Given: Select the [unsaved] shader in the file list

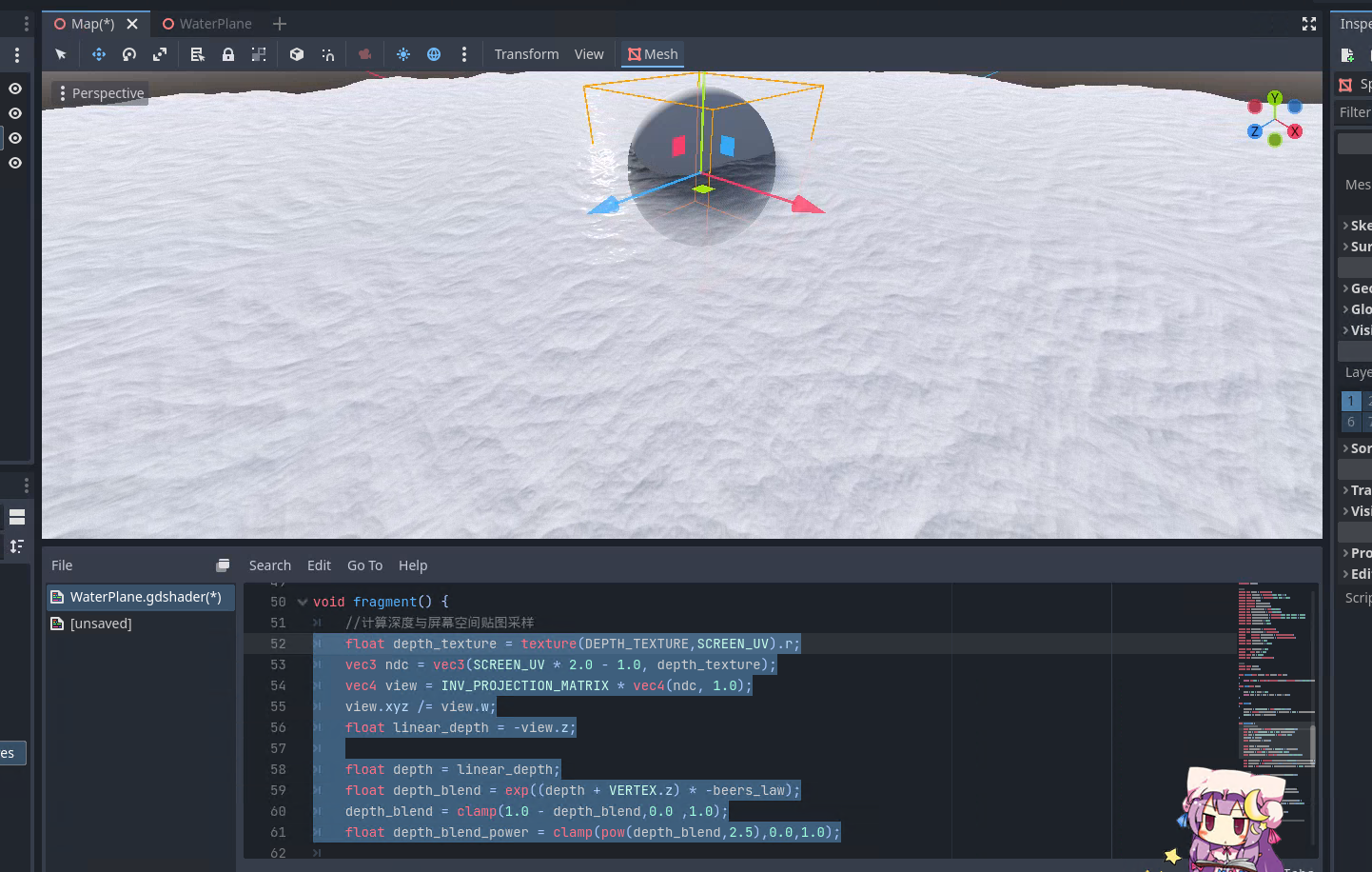Looking at the screenshot, I should point(101,624).
